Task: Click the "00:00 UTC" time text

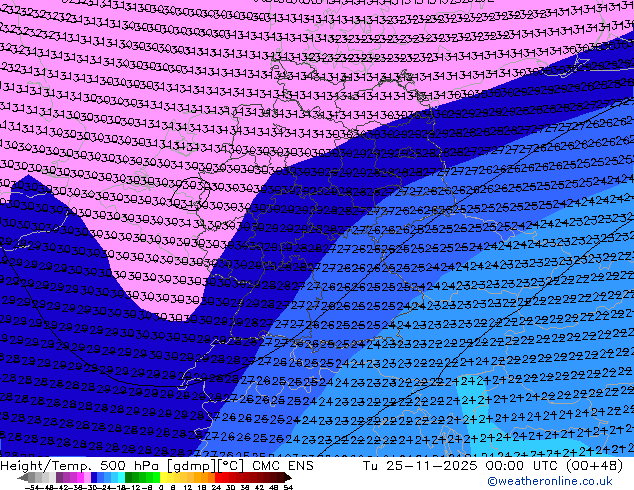Action: 524,466
